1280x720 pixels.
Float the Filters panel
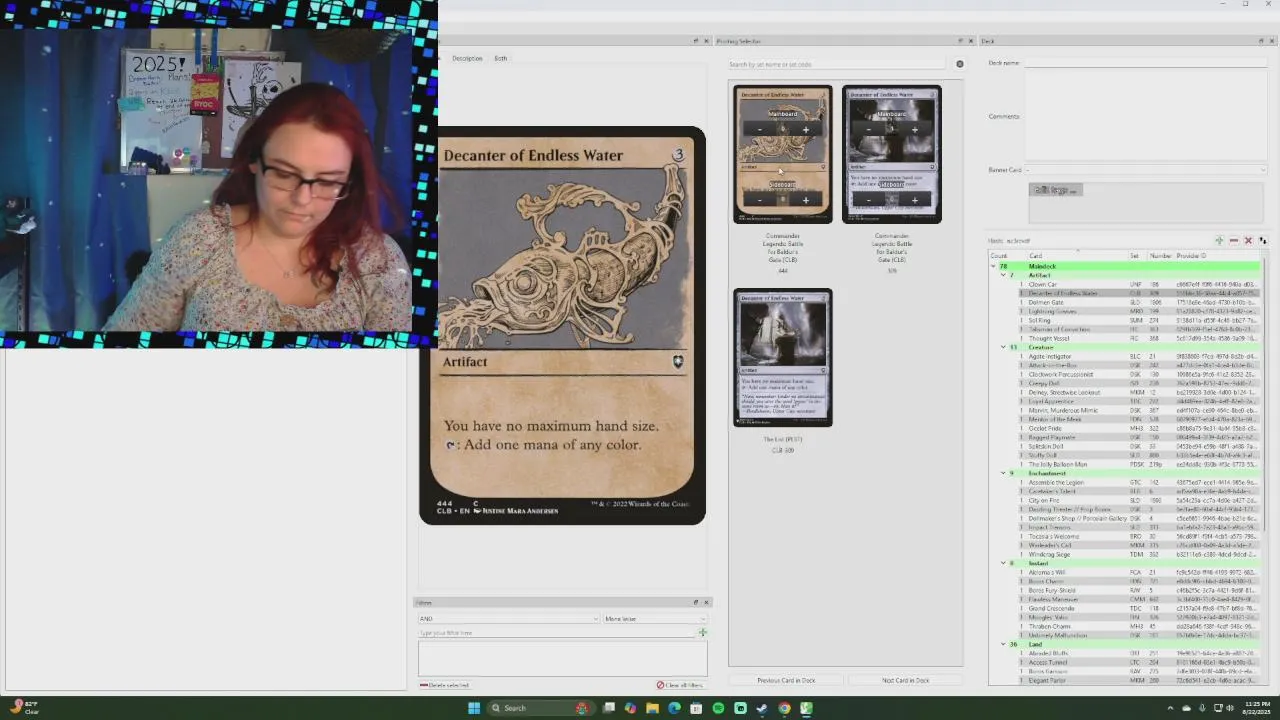pos(696,602)
